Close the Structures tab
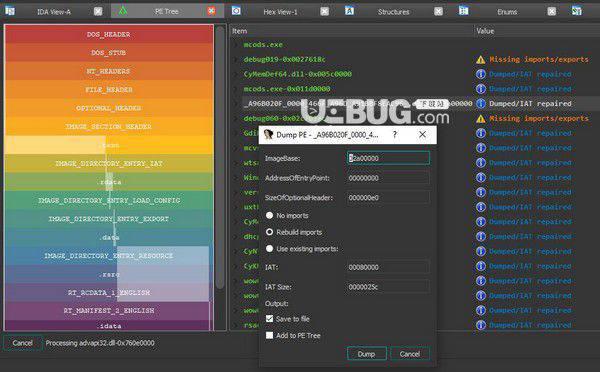The image size is (600, 372). (x=439, y=11)
